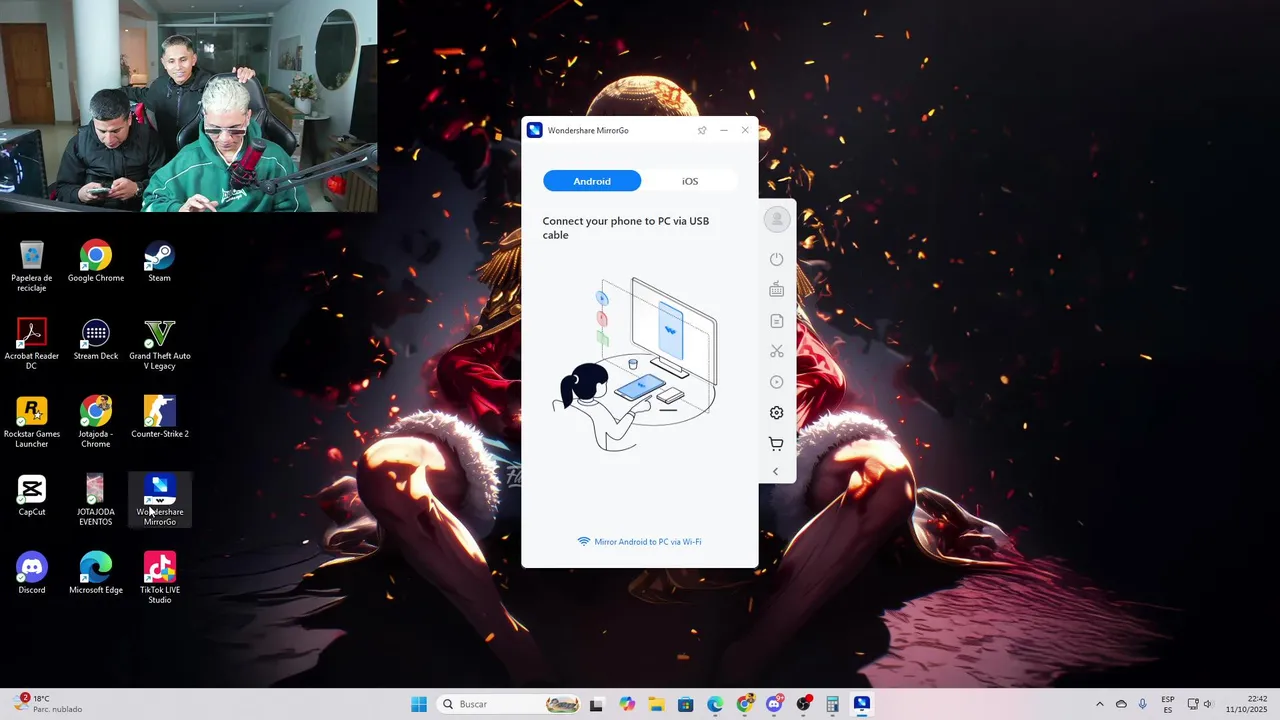Open the network and volume quick settings
The width and height of the screenshot is (1280, 720).
1200,704
